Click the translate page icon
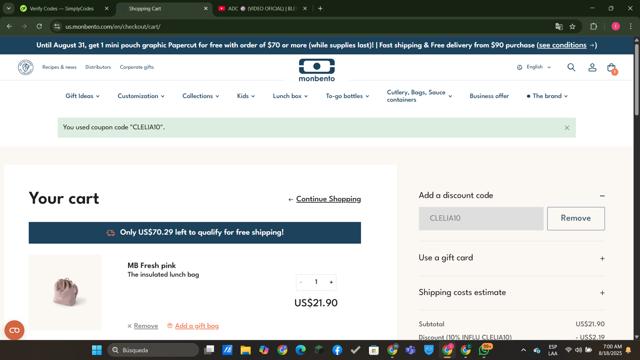 (559, 27)
